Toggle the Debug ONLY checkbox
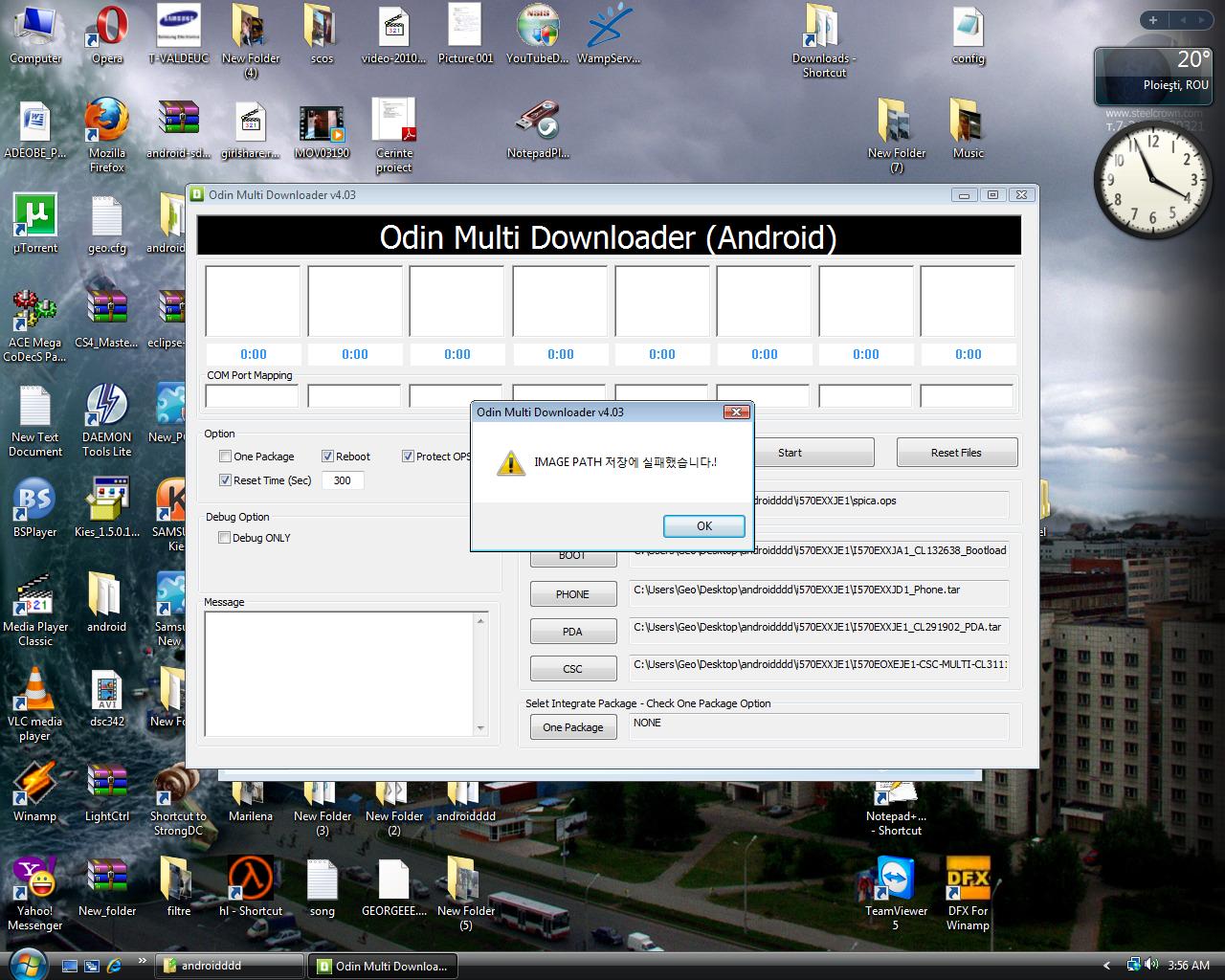The height and width of the screenshot is (980, 1225). [x=226, y=538]
